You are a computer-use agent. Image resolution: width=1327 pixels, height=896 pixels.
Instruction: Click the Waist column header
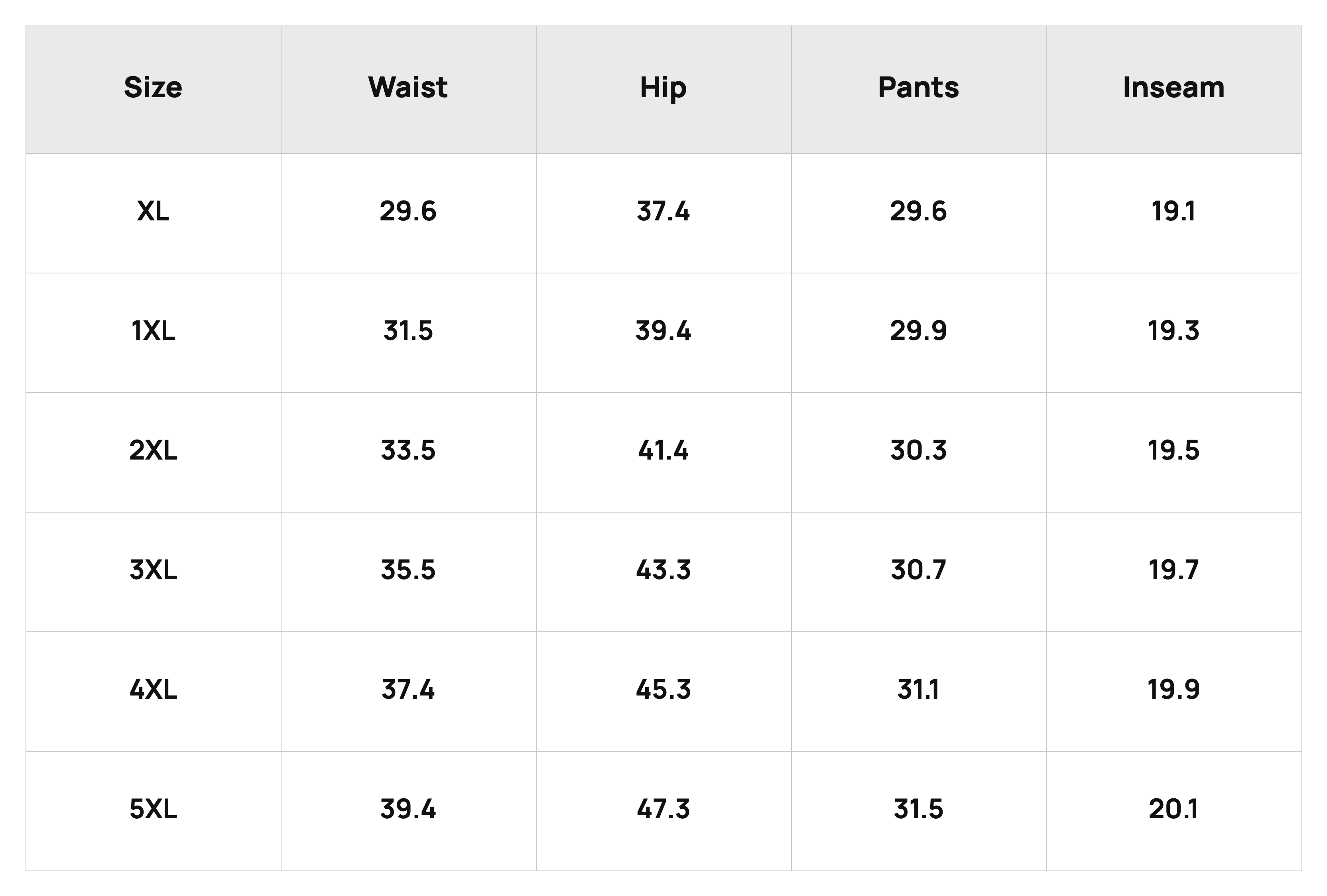(408, 88)
